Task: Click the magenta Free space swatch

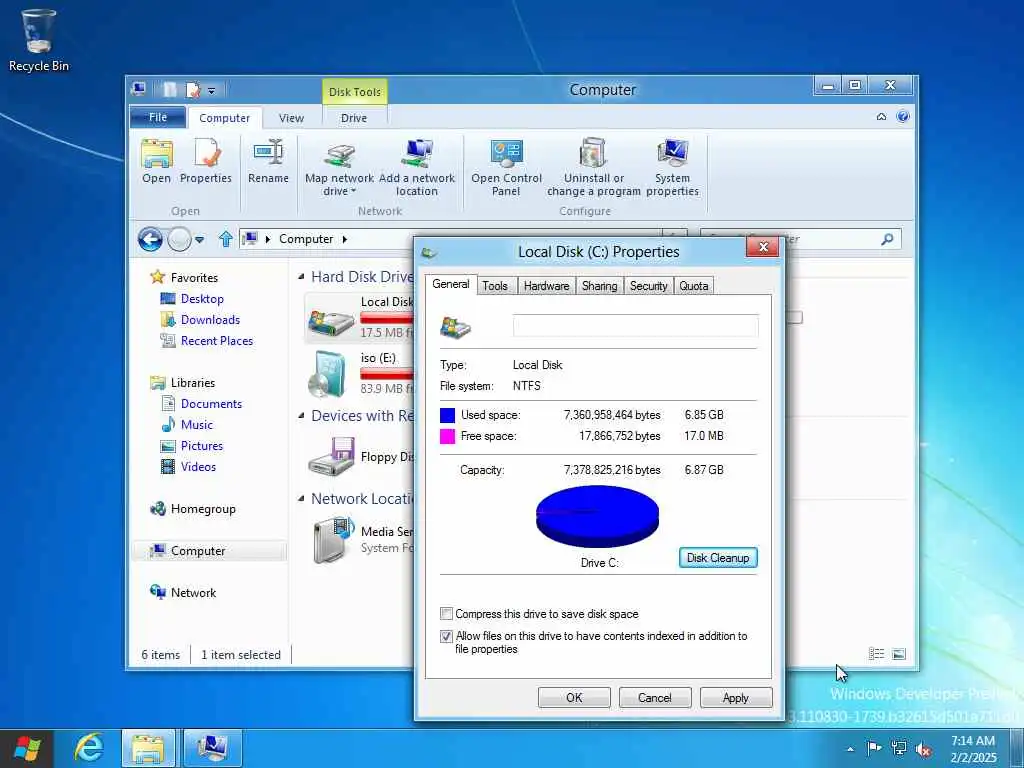Action: coord(447,436)
